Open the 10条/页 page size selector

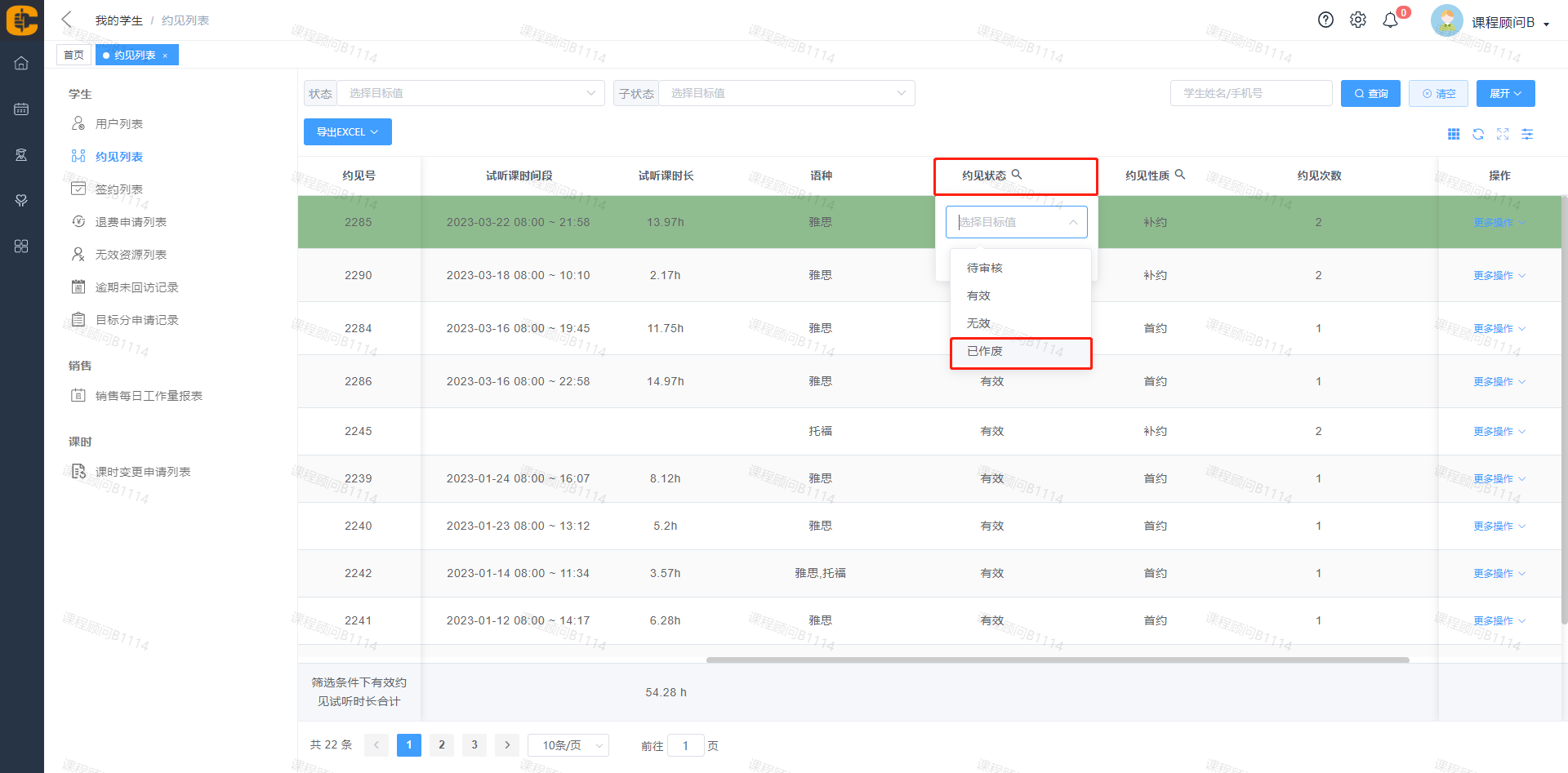[x=568, y=745]
